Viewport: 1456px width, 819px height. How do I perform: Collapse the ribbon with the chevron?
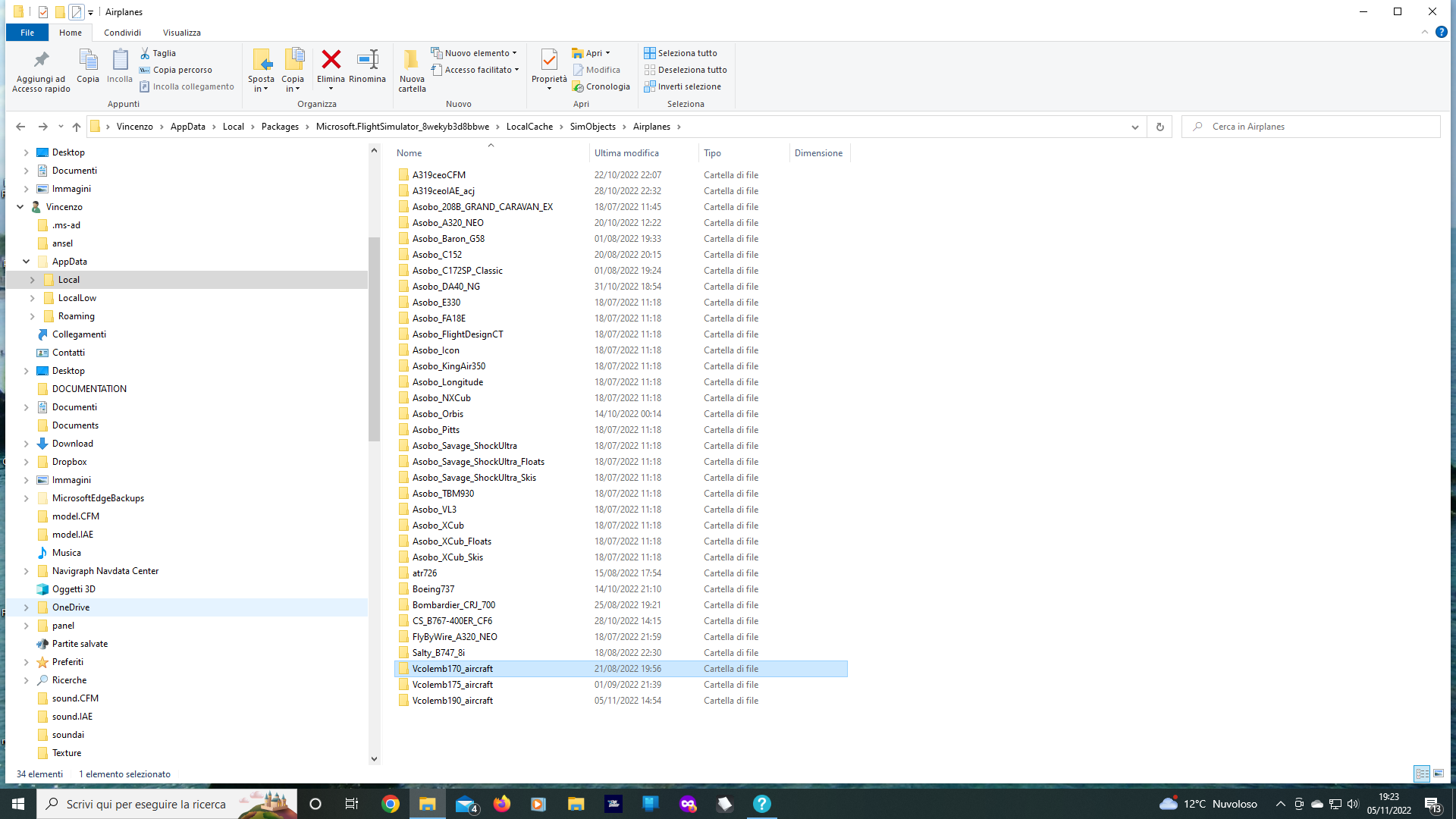pyautogui.click(x=1424, y=32)
